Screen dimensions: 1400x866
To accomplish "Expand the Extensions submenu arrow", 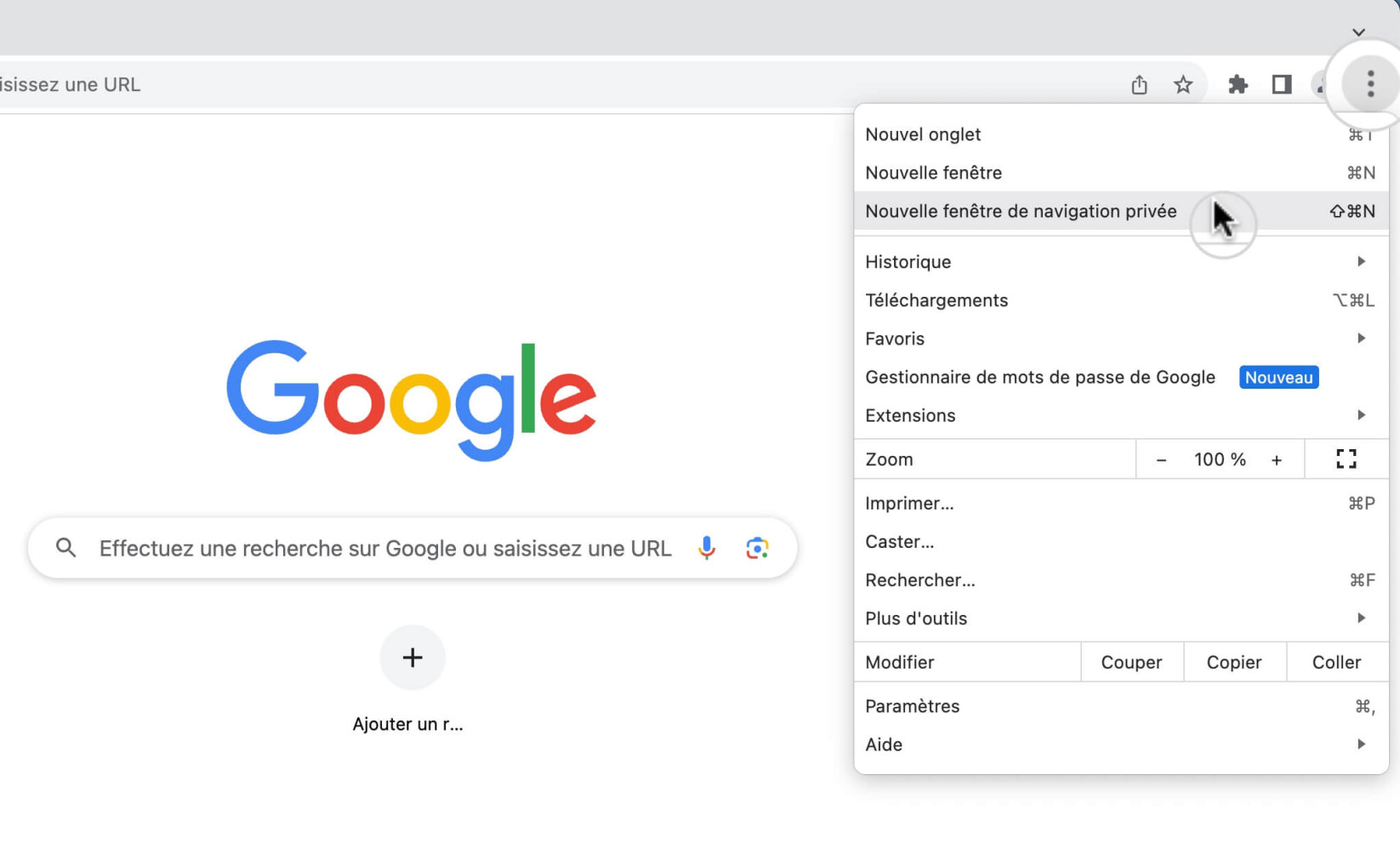I will pyautogui.click(x=1362, y=415).
